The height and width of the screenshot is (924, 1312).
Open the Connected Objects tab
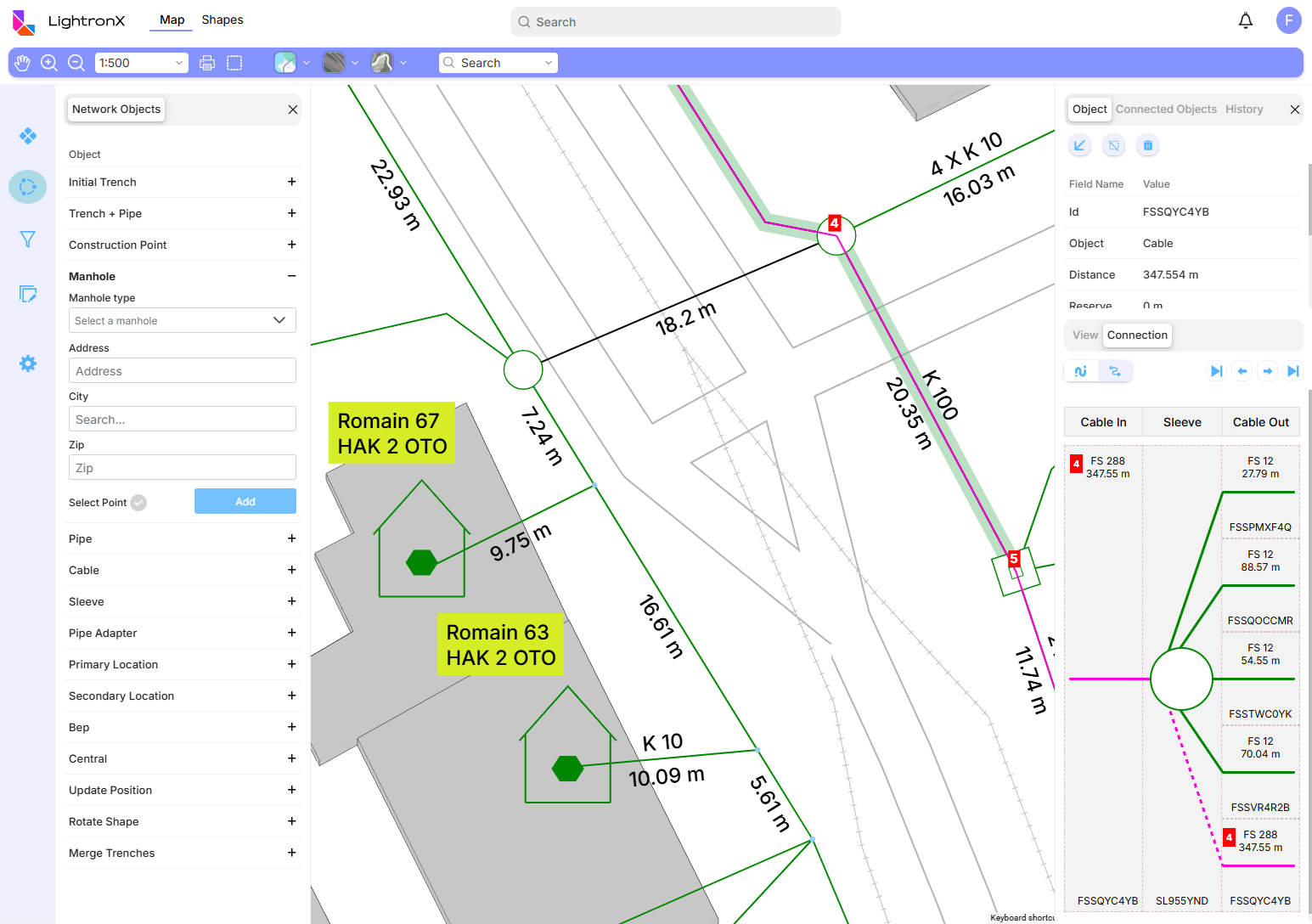(1165, 110)
